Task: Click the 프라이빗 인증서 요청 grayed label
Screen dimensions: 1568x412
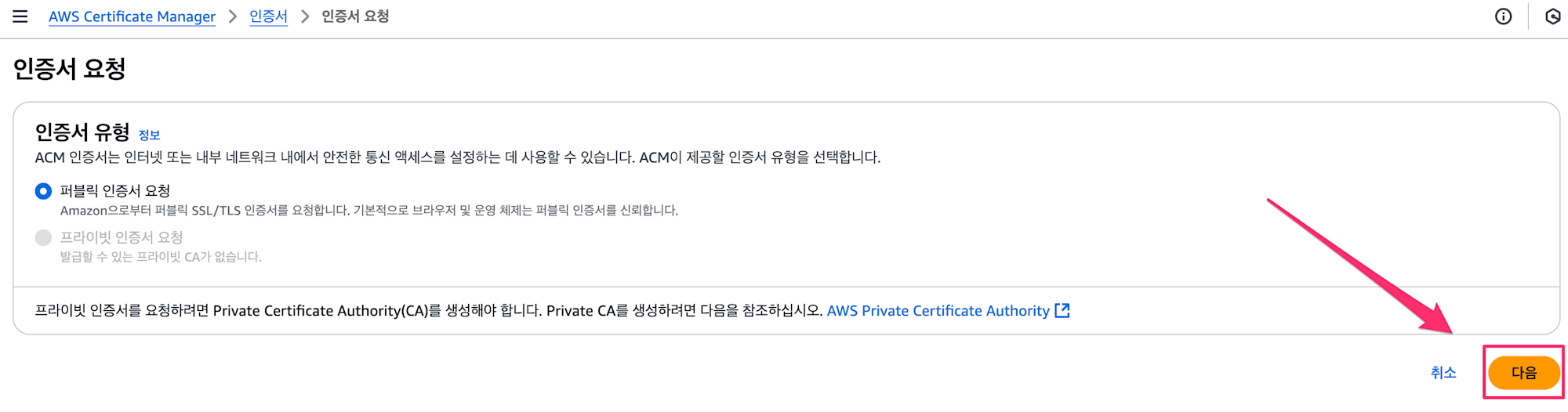Action: 122,237
